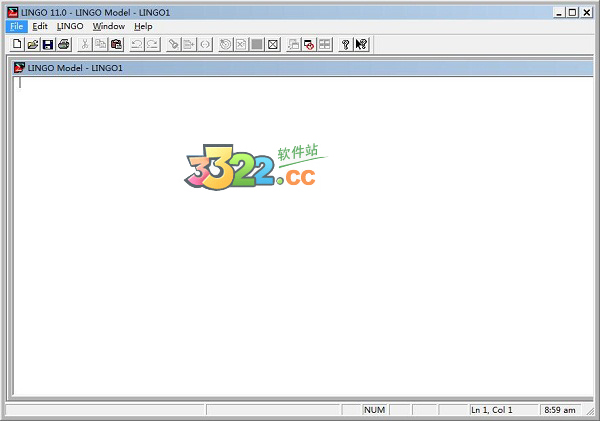The height and width of the screenshot is (421, 600).
Task: Click the crossed-box Options icon
Action: (273, 44)
